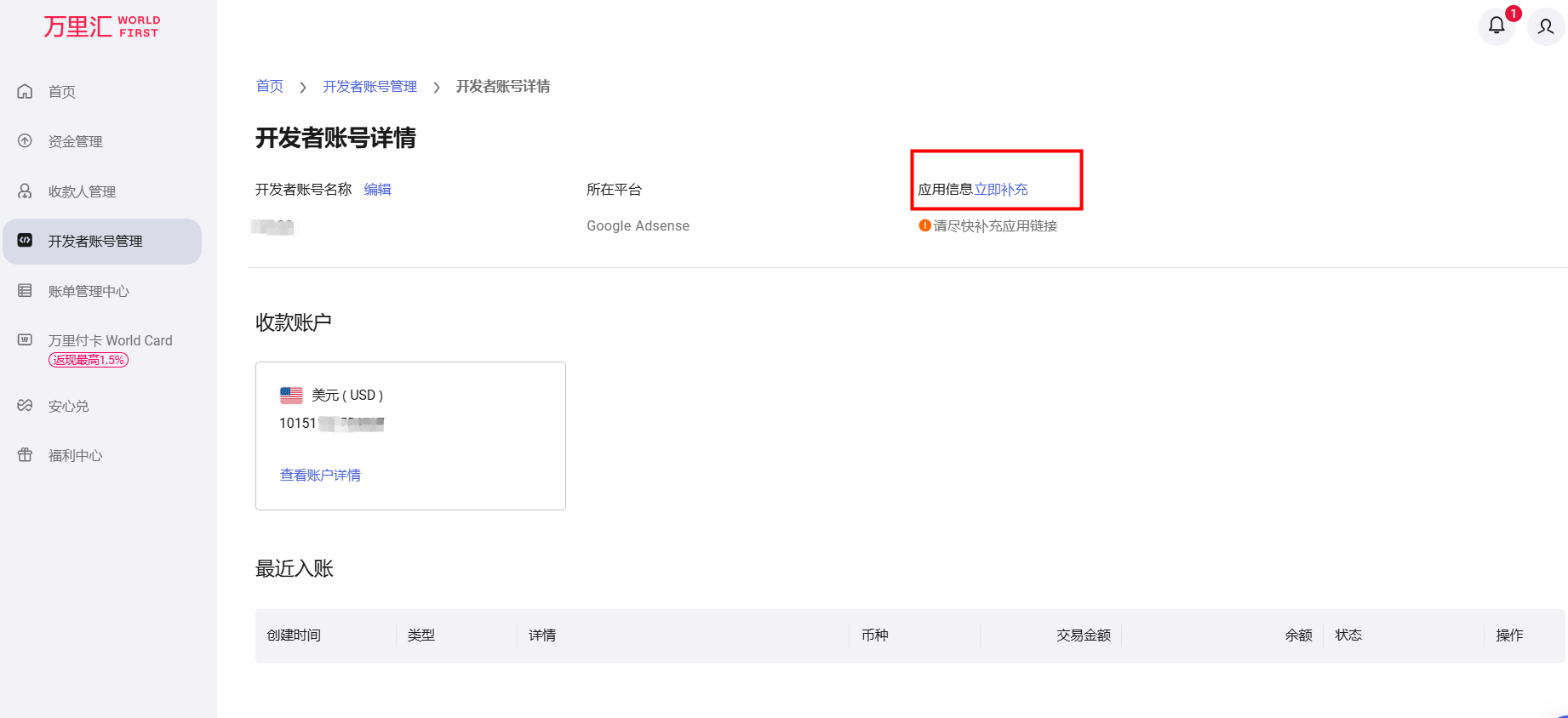Click the 返现最高1.5% badge
The image size is (1568, 718).
click(89, 360)
